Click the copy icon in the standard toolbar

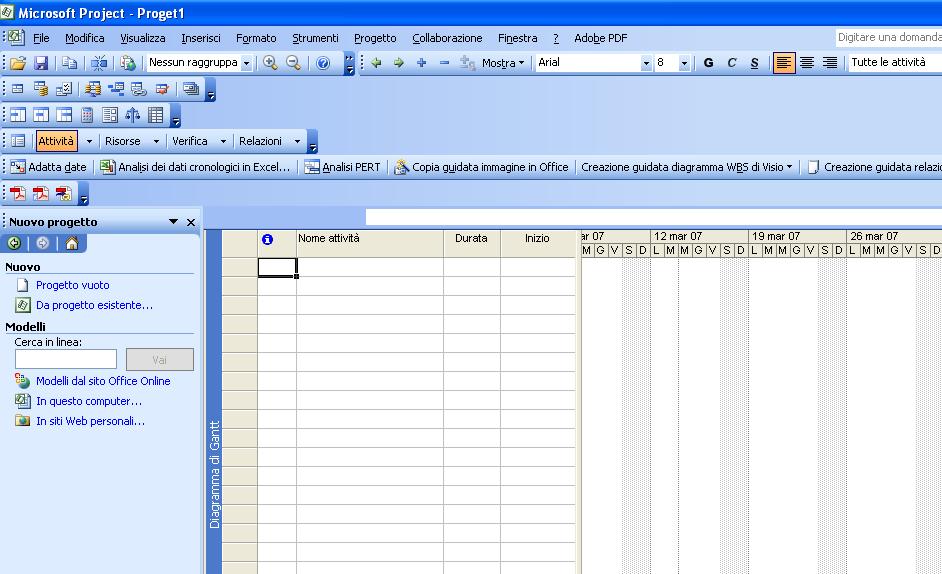coord(70,63)
